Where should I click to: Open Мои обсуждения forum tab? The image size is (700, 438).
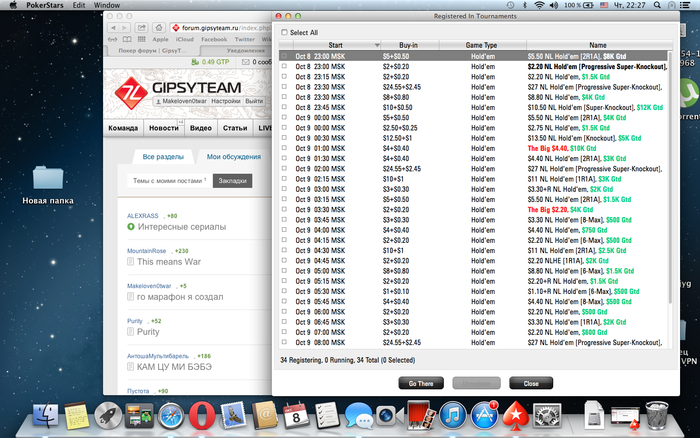pyautogui.click(x=233, y=157)
